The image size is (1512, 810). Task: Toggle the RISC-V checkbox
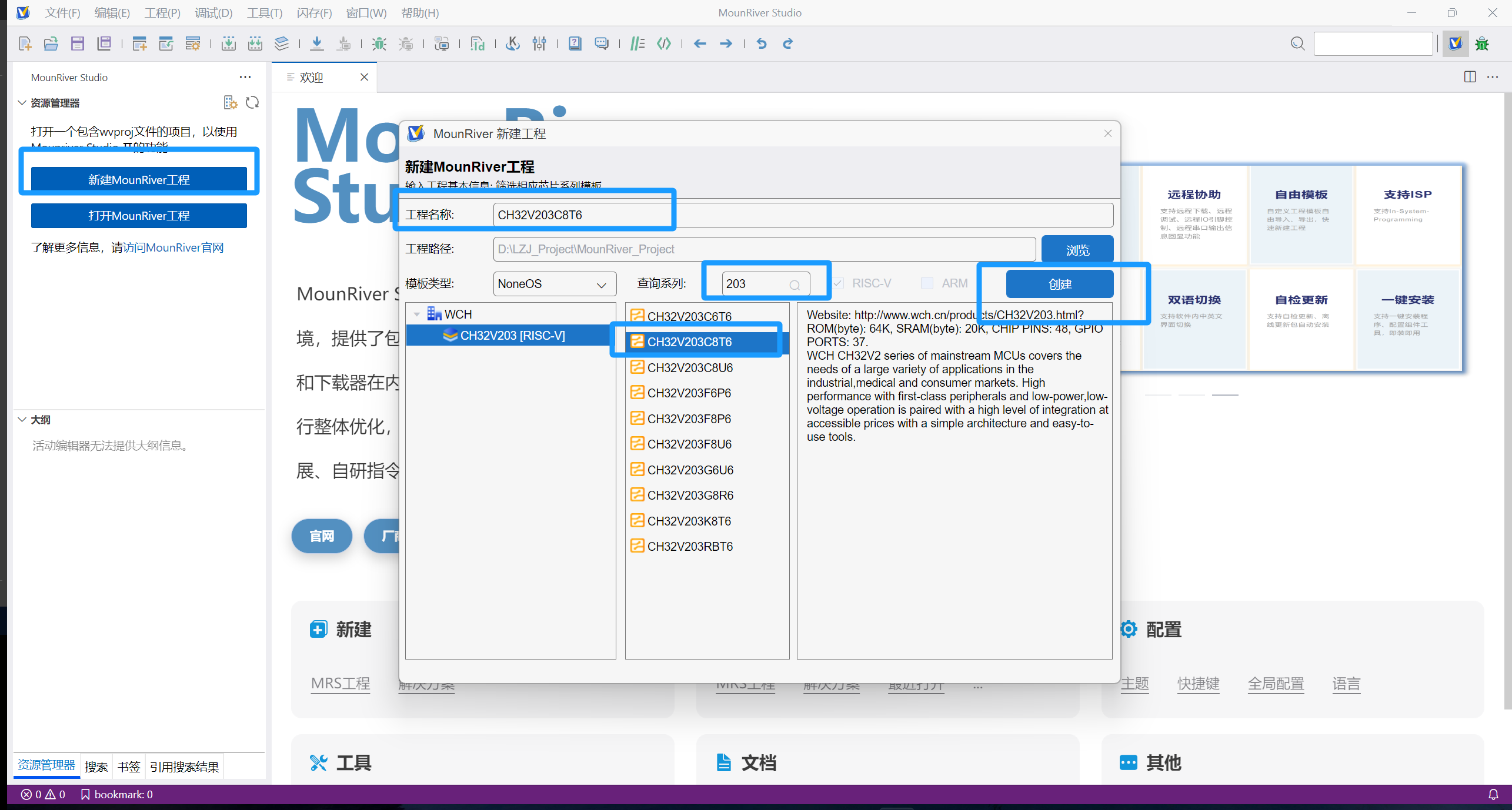[838, 283]
